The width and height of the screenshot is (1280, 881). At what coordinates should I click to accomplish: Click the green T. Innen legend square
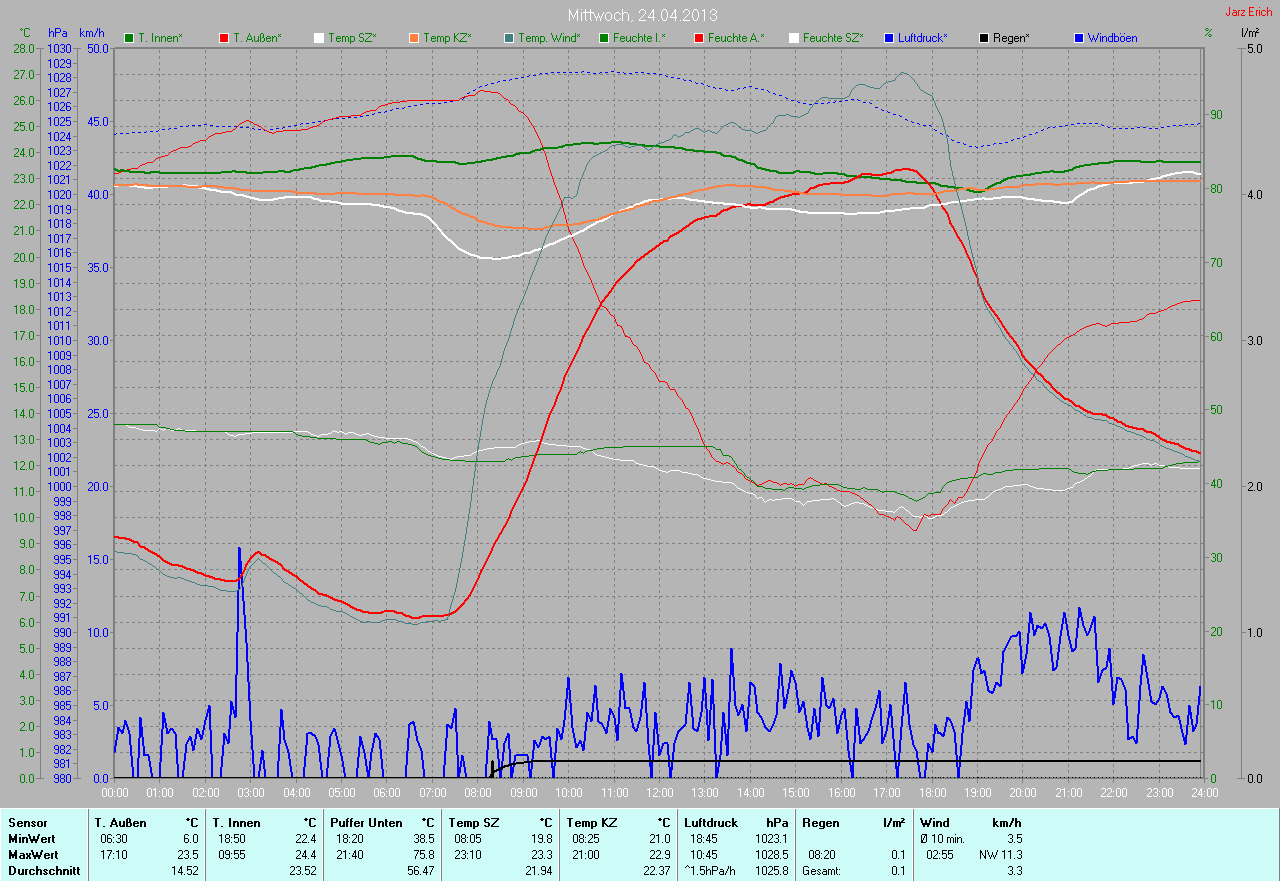[129, 38]
